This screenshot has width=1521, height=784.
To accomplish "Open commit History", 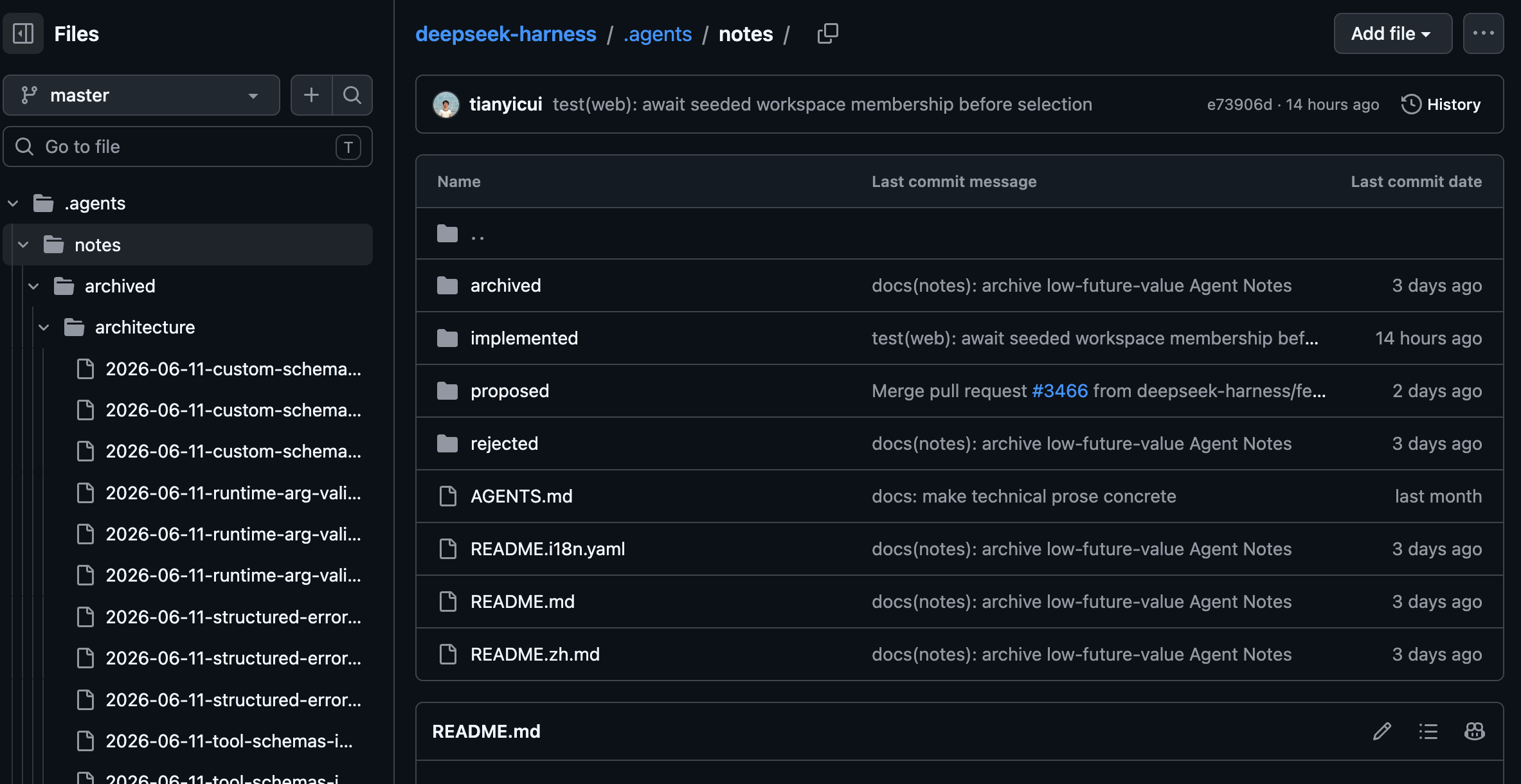I will [x=1441, y=104].
